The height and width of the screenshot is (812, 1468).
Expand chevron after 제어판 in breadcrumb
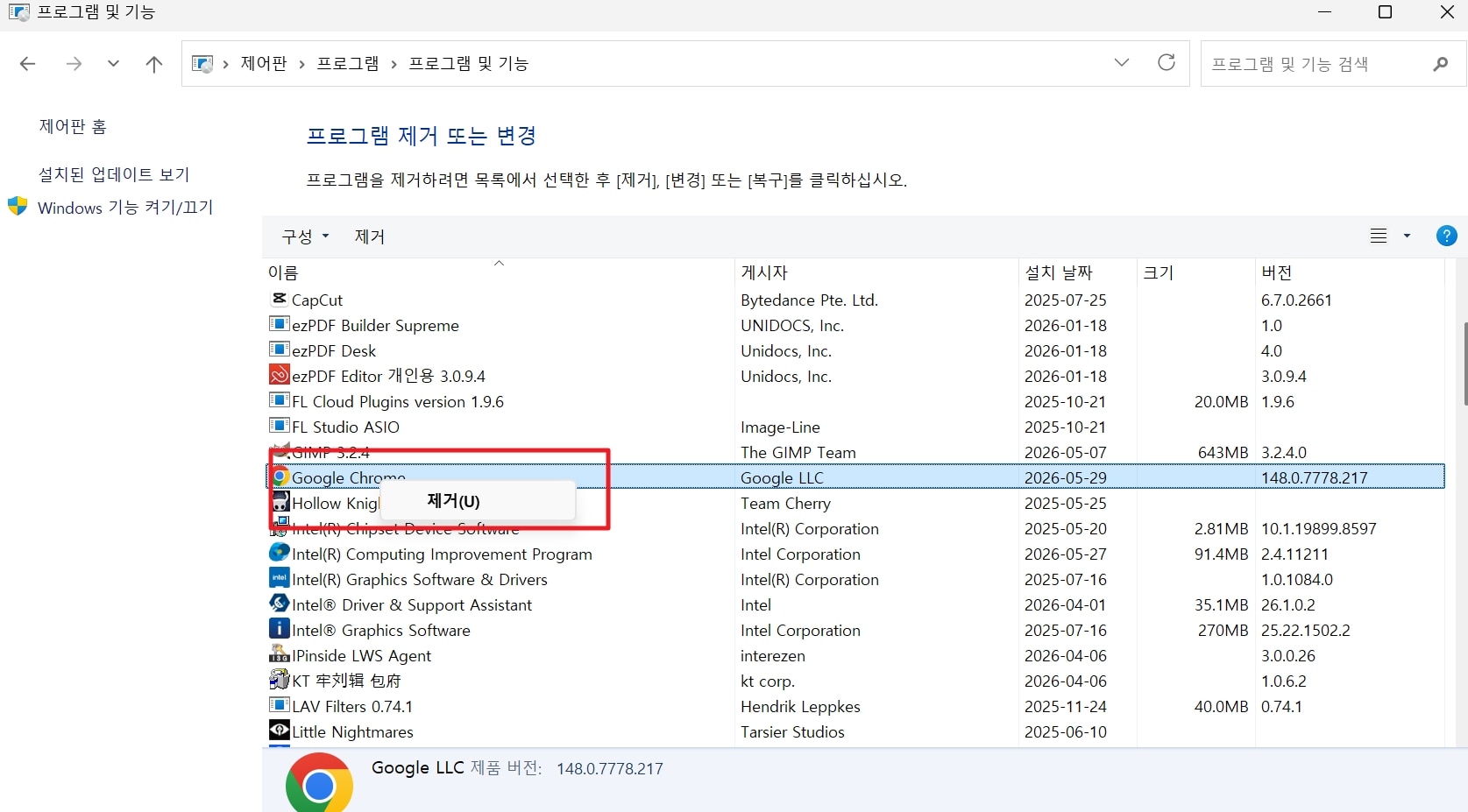(301, 64)
